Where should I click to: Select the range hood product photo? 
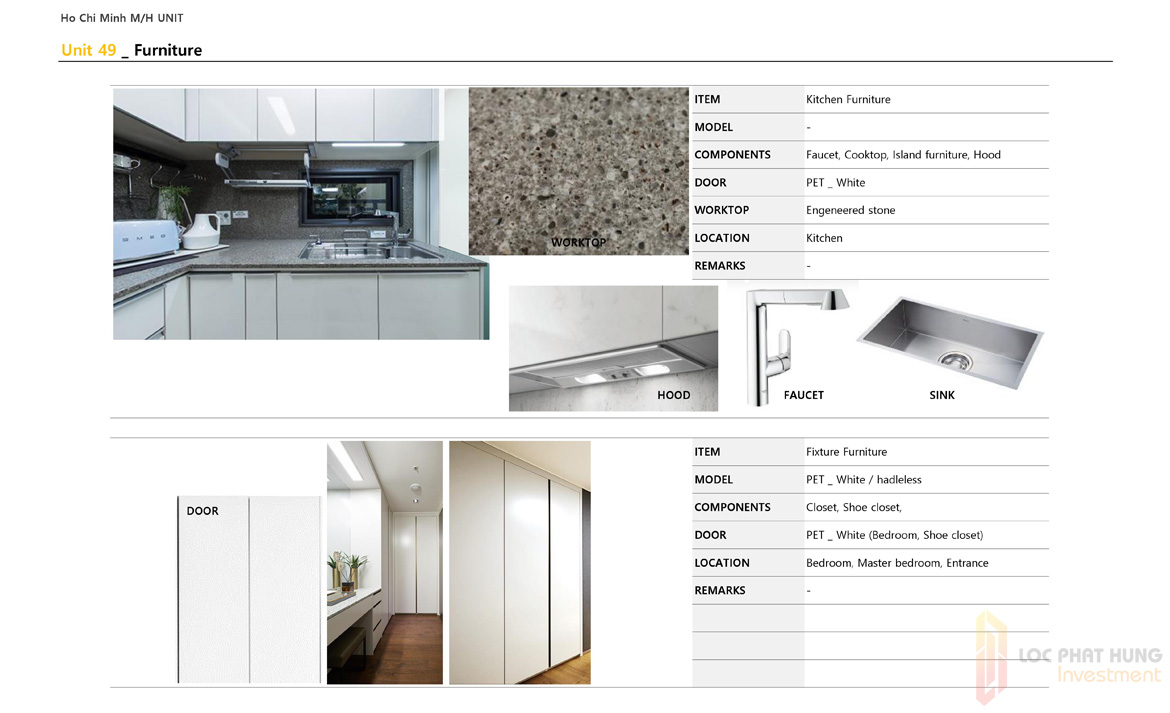pos(612,348)
